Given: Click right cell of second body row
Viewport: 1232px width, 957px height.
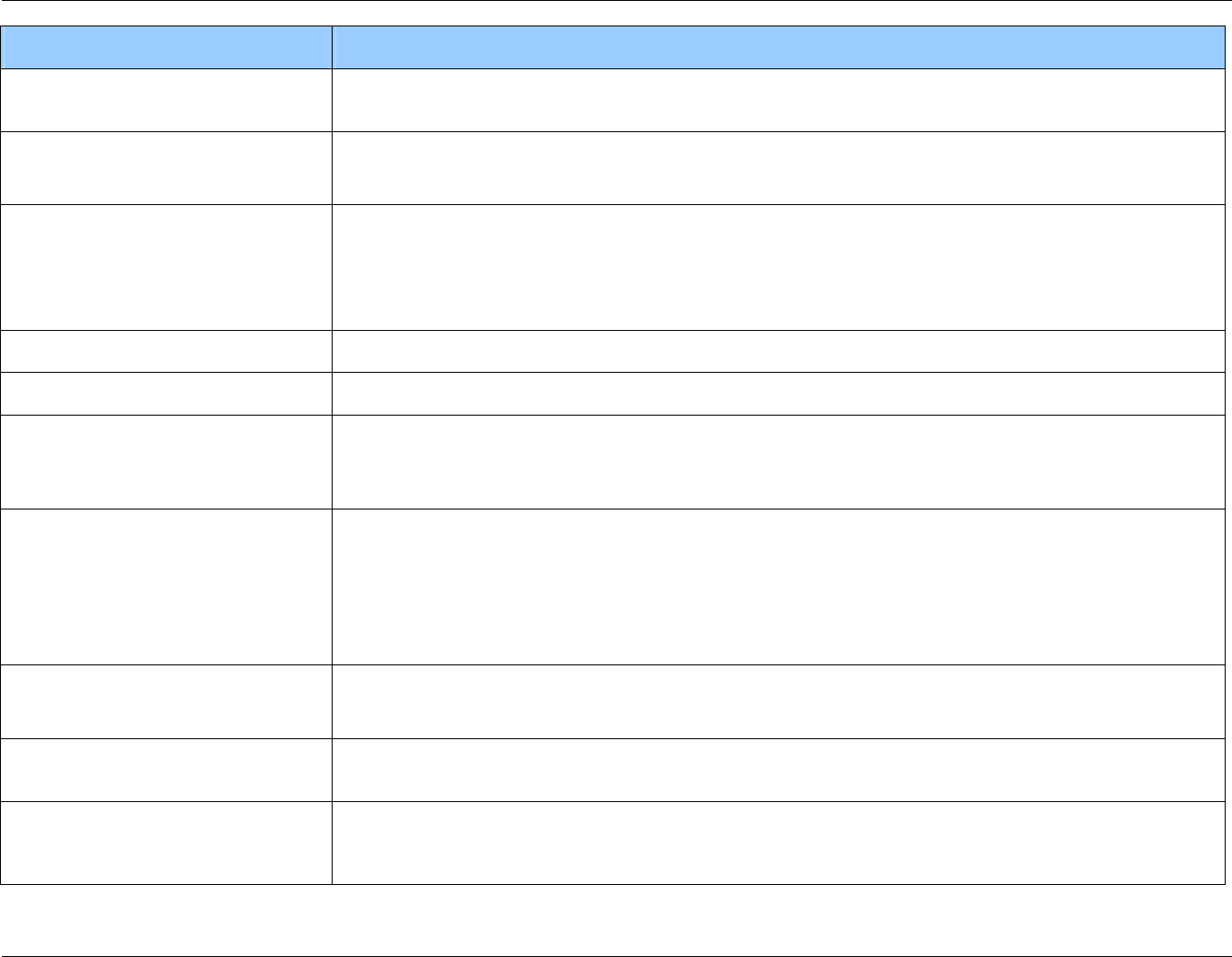Looking at the screenshot, I should 778,168.
